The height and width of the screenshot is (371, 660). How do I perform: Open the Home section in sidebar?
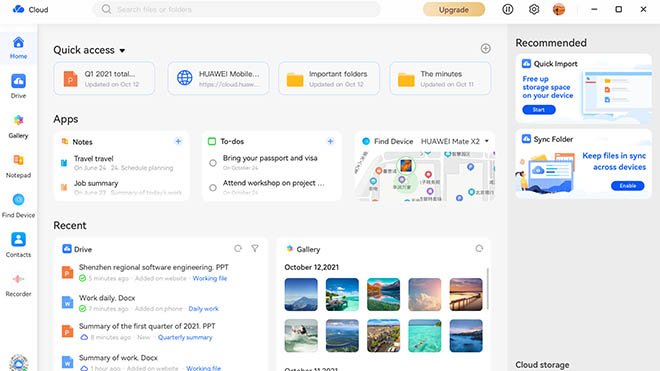(x=19, y=48)
